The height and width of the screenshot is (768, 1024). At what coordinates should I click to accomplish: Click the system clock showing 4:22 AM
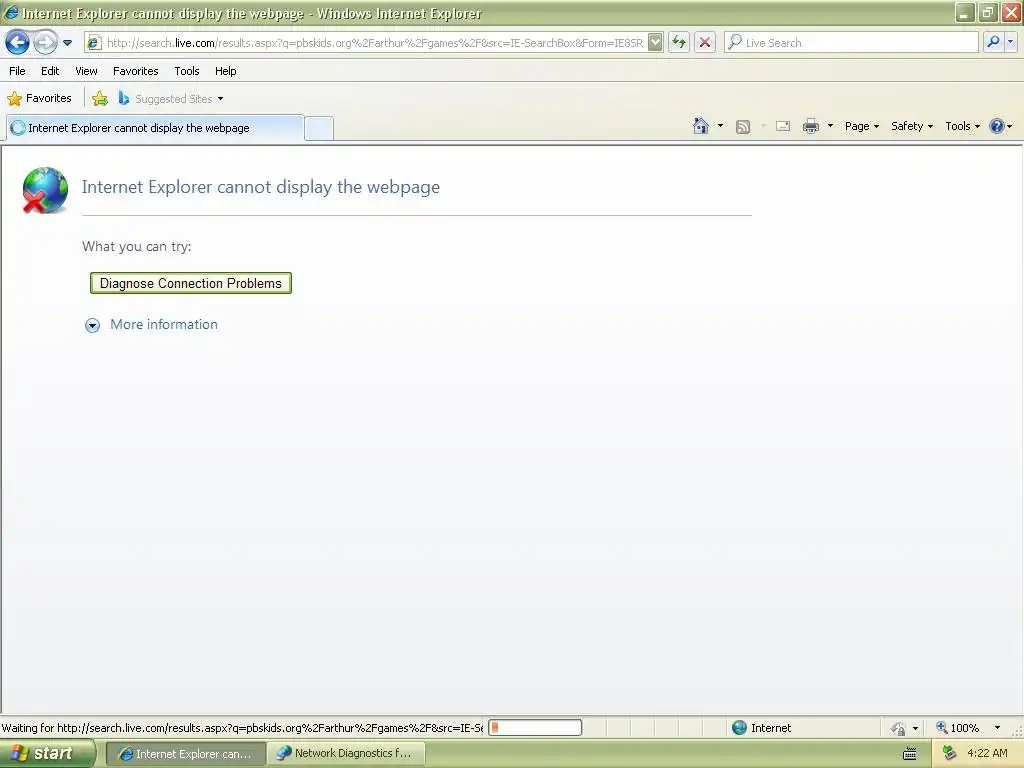click(x=987, y=754)
